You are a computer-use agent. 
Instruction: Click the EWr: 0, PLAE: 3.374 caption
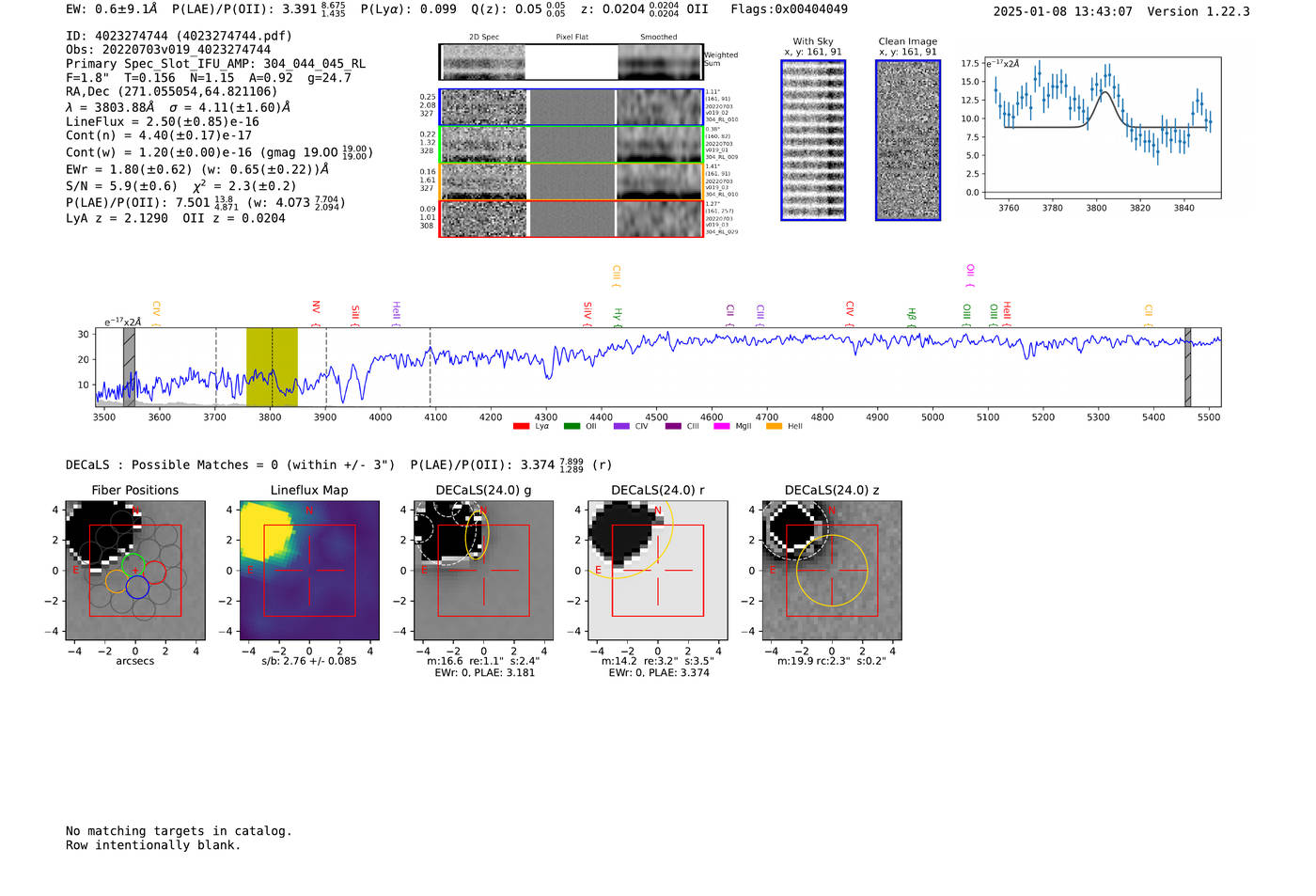pyautogui.click(x=658, y=673)
